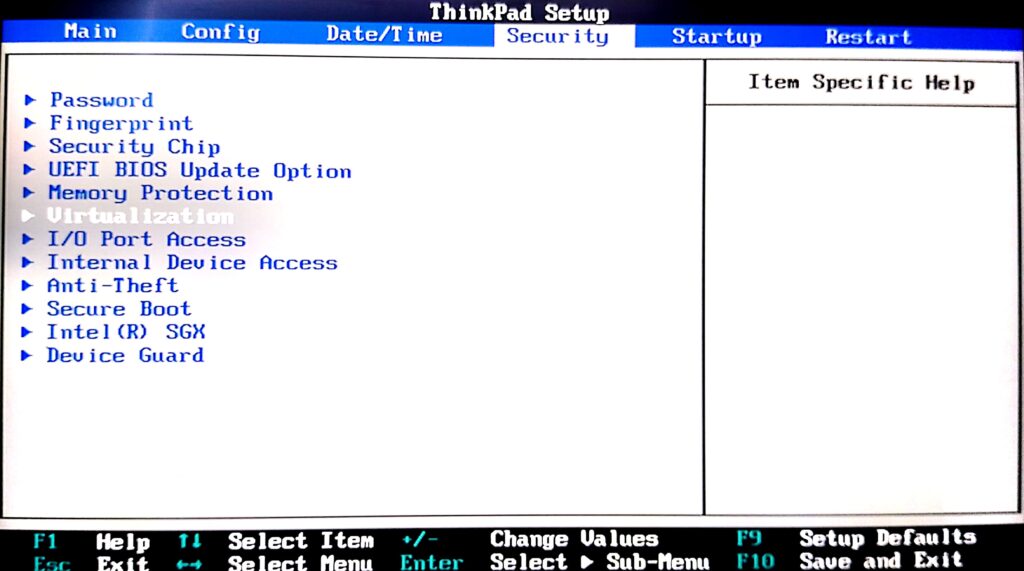Click the Change Values label

click(574, 539)
